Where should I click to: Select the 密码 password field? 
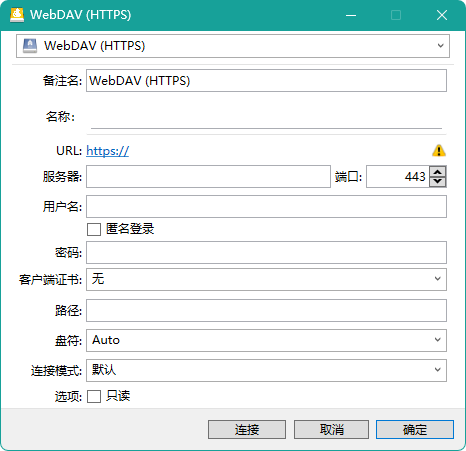tap(266, 253)
